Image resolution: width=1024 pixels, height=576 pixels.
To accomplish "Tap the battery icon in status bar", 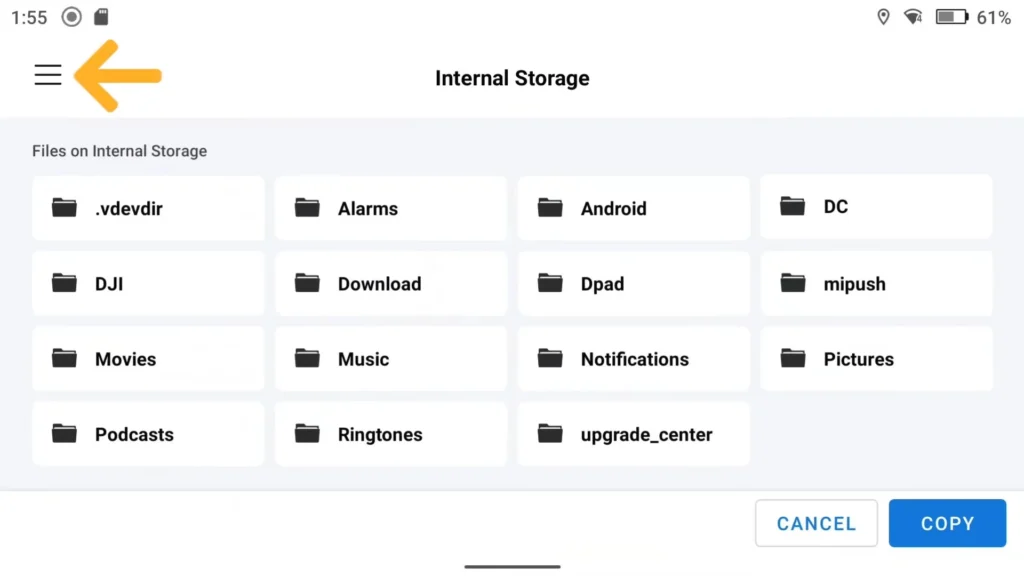I will click(x=952, y=17).
